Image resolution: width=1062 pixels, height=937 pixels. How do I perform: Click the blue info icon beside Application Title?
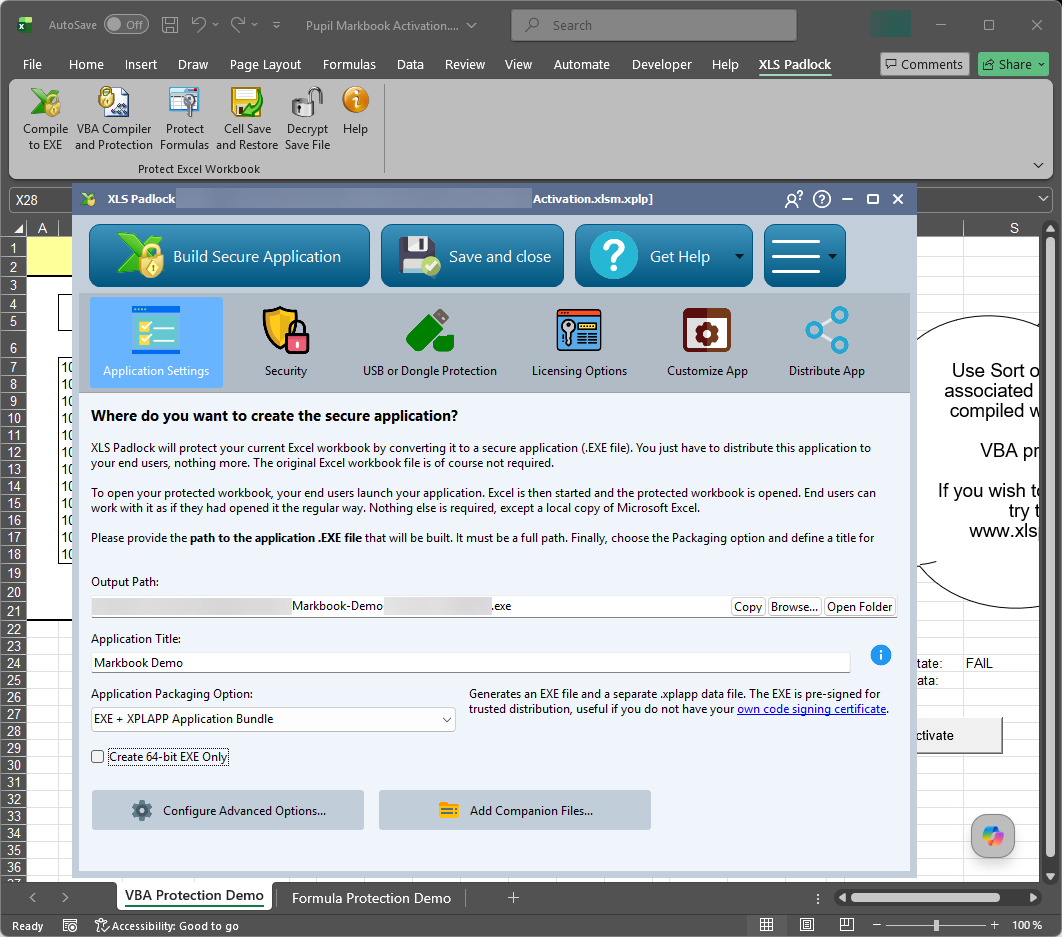(880, 655)
